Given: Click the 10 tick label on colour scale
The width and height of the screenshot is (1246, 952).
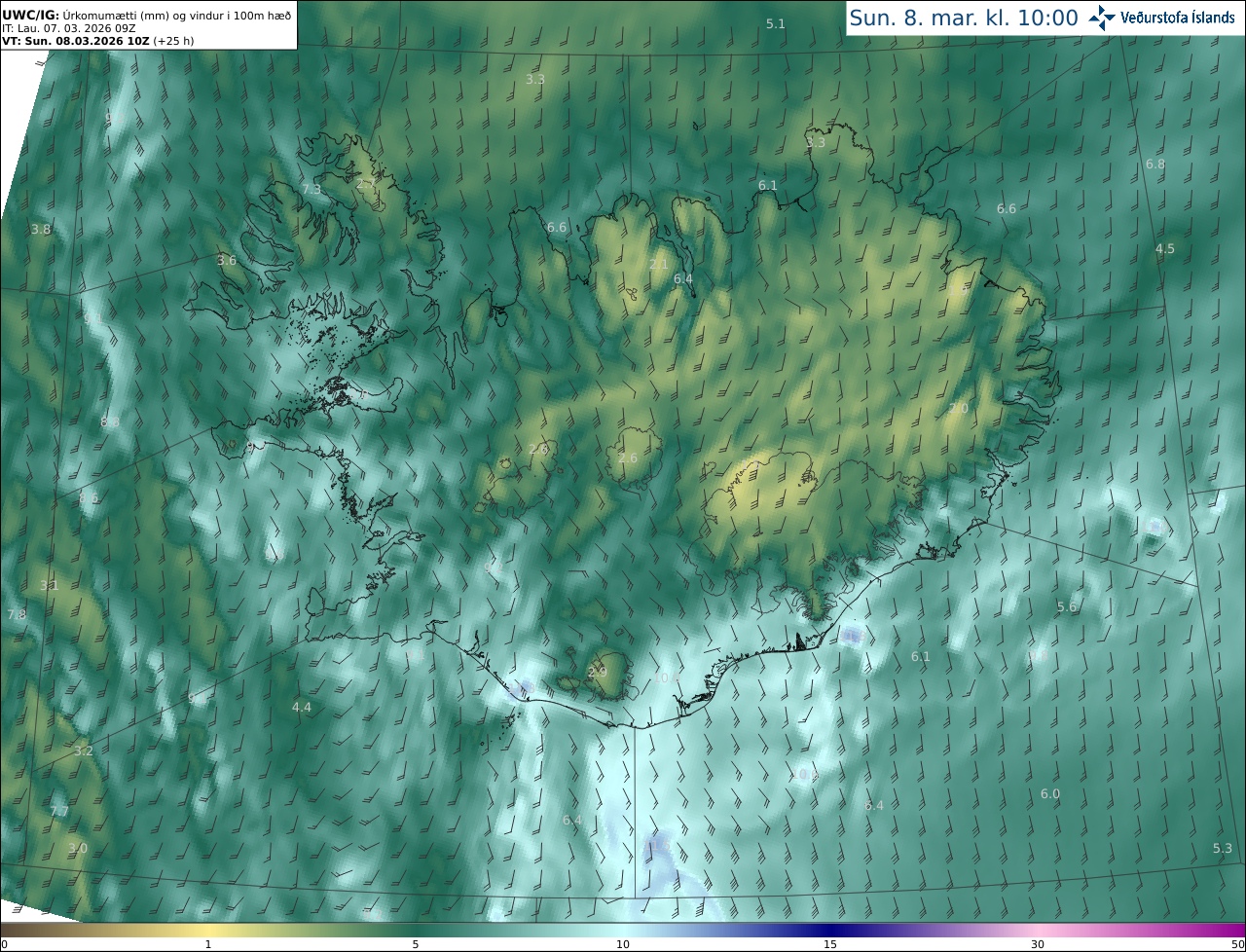Looking at the screenshot, I should point(623,944).
